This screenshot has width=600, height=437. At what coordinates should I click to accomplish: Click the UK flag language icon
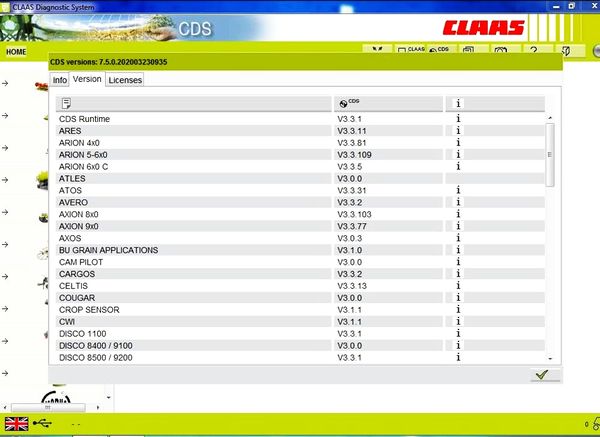tap(17, 423)
